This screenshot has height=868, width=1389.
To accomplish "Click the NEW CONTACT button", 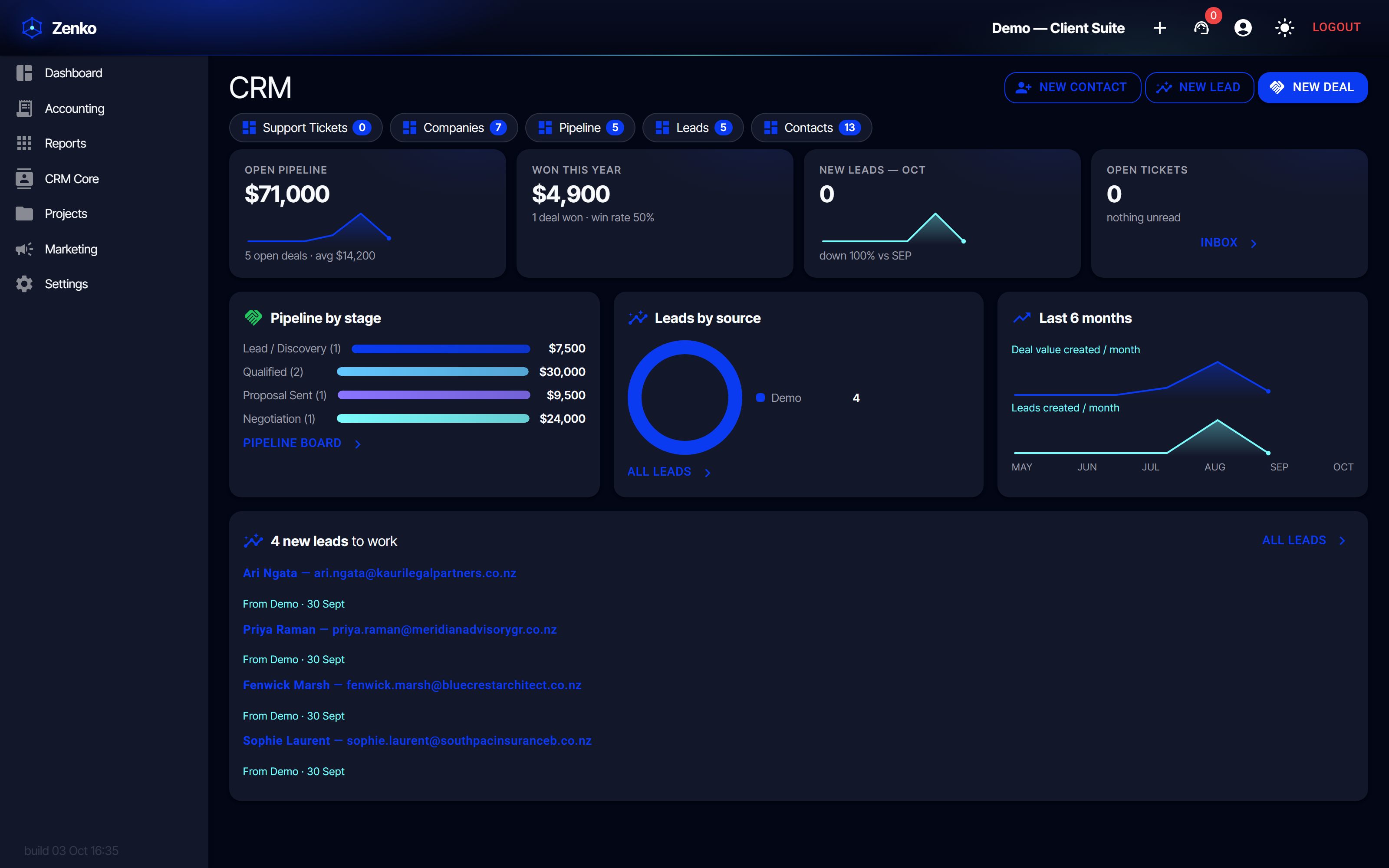I will (1072, 87).
